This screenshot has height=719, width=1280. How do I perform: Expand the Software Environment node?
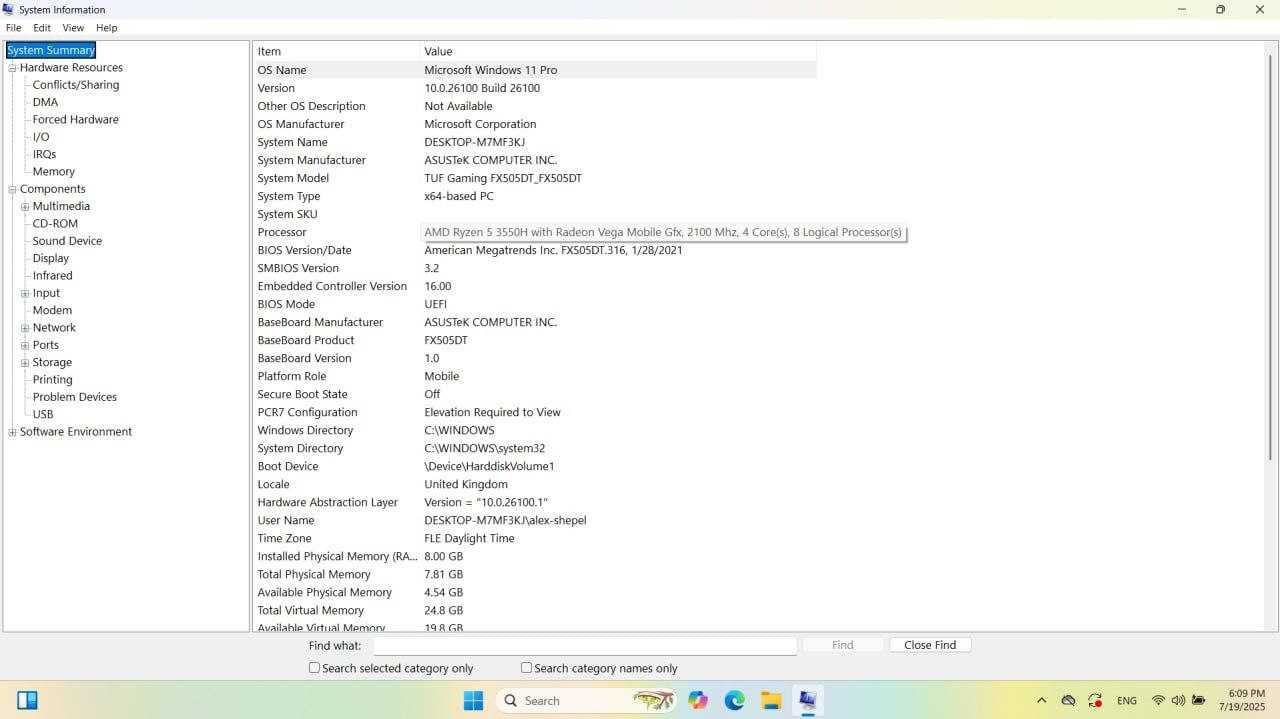pos(13,432)
